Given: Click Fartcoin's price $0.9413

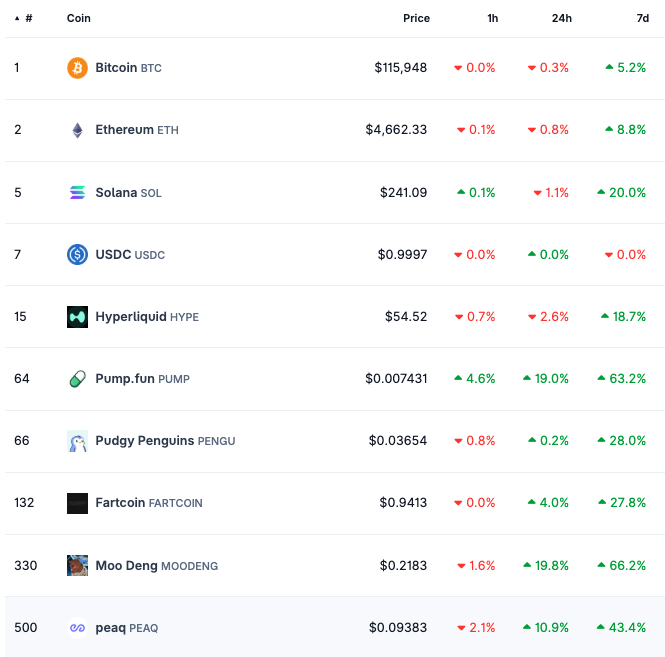Looking at the screenshot, I should [403, 503].
